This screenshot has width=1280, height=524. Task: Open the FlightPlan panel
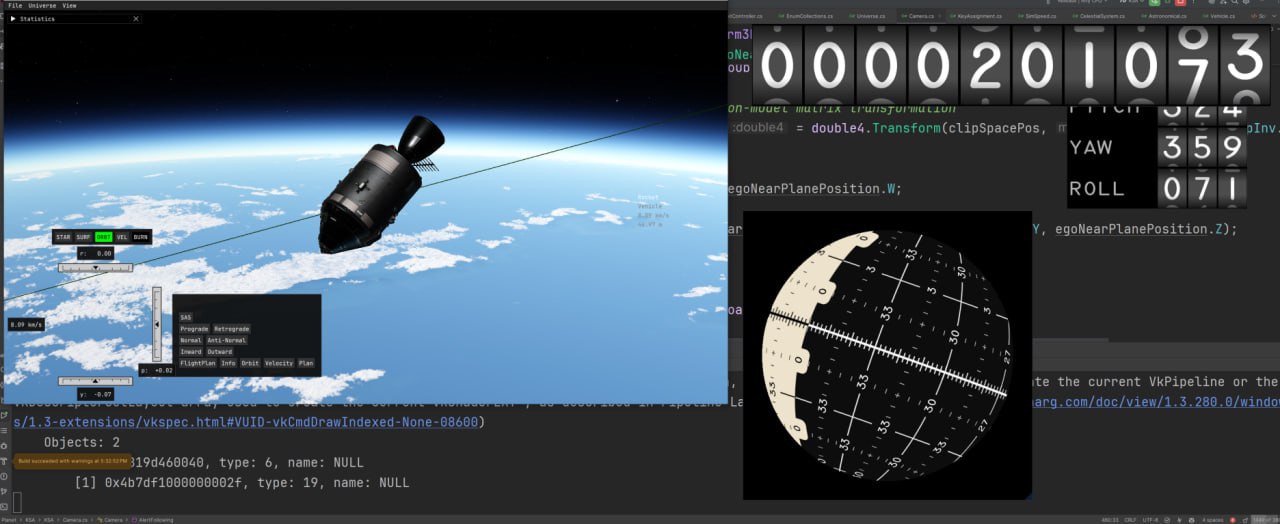click(x=197, y=364)
